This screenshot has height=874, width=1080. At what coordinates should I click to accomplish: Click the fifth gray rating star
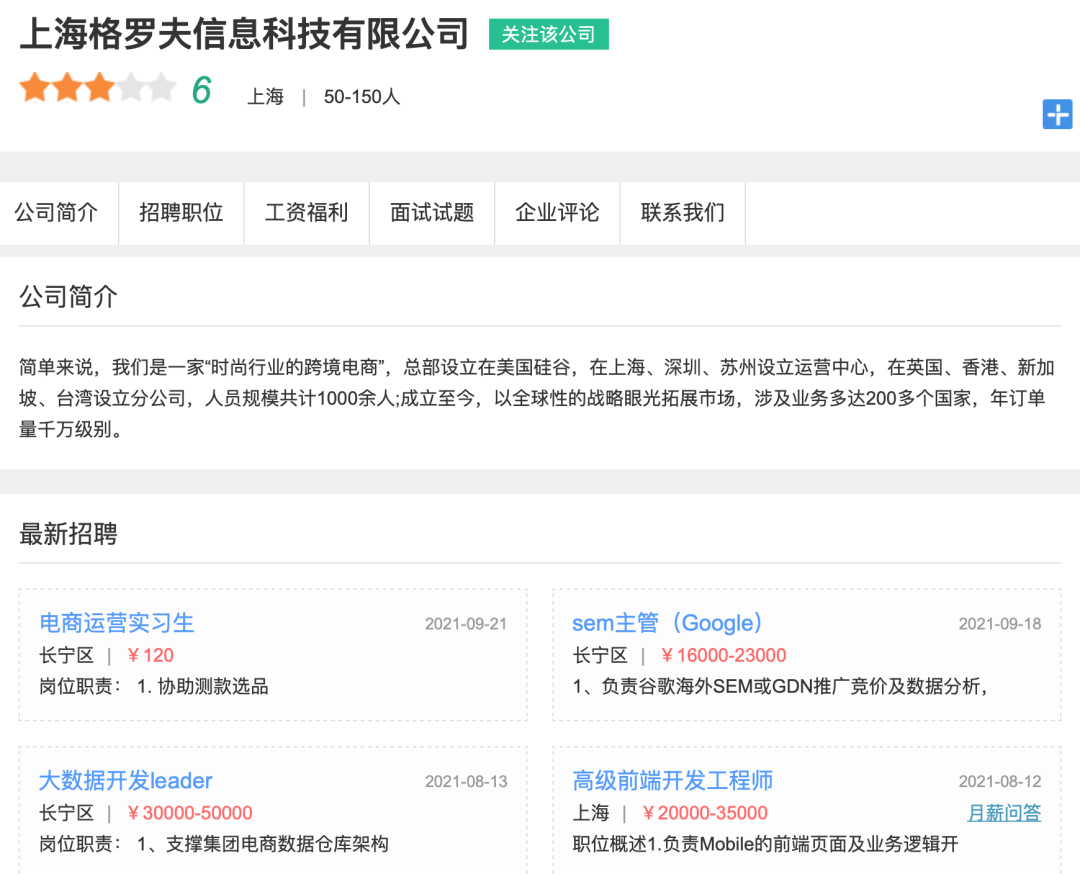point(162,89)
